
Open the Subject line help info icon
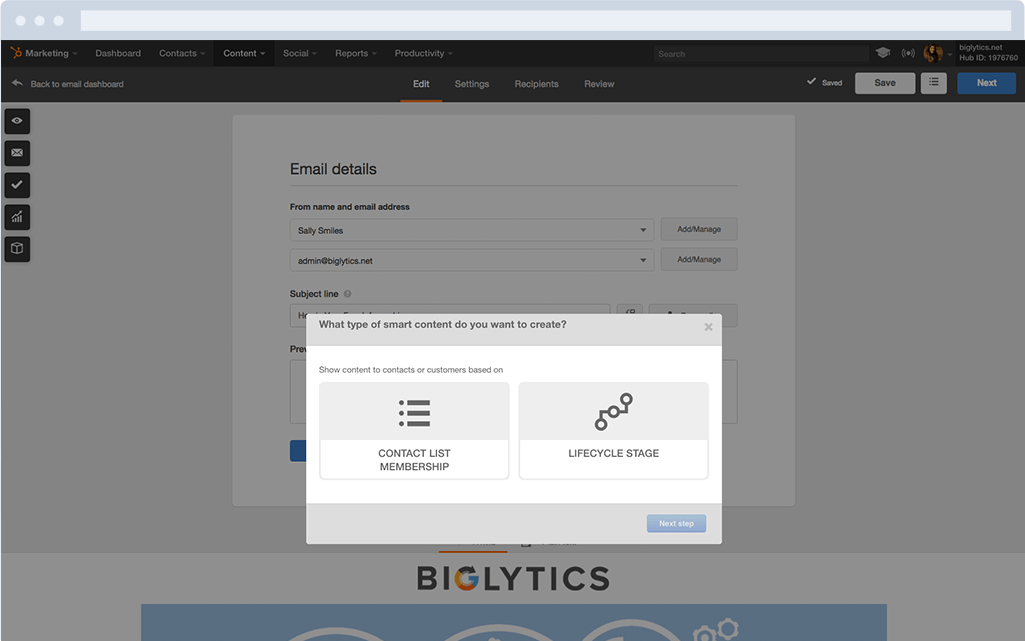(347, 293)
